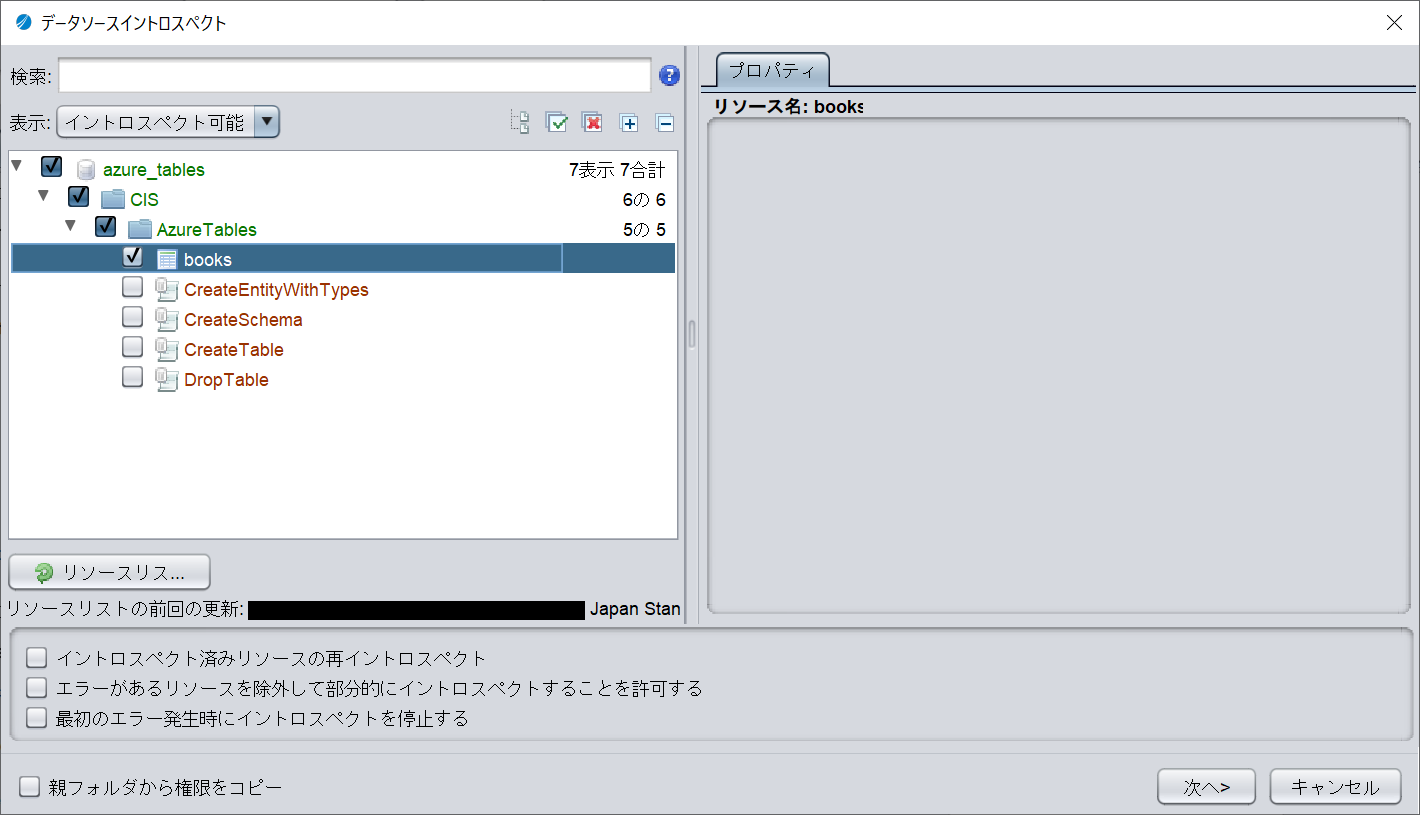
Task: Click the CreateTable procedure icon
Action: (x=167, y=349)
